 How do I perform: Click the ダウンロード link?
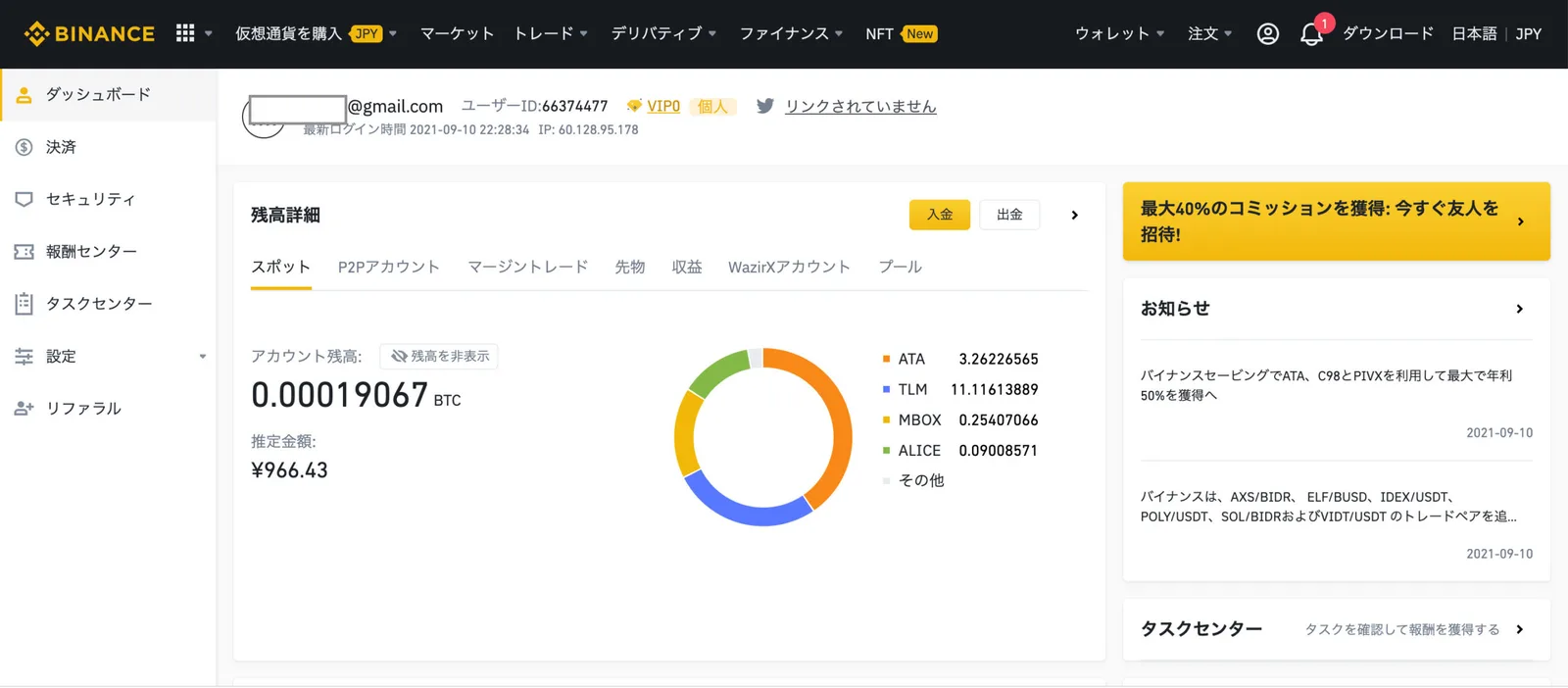pos(1388,33)
